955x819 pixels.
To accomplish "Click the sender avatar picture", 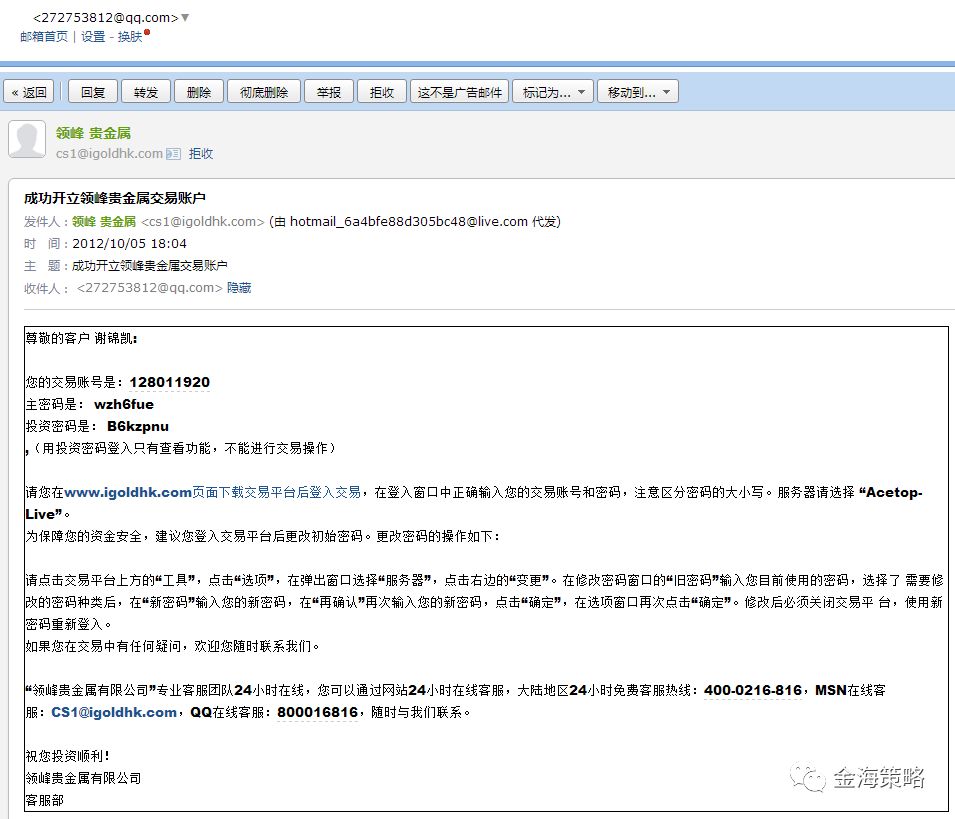I will pos(27,139).
